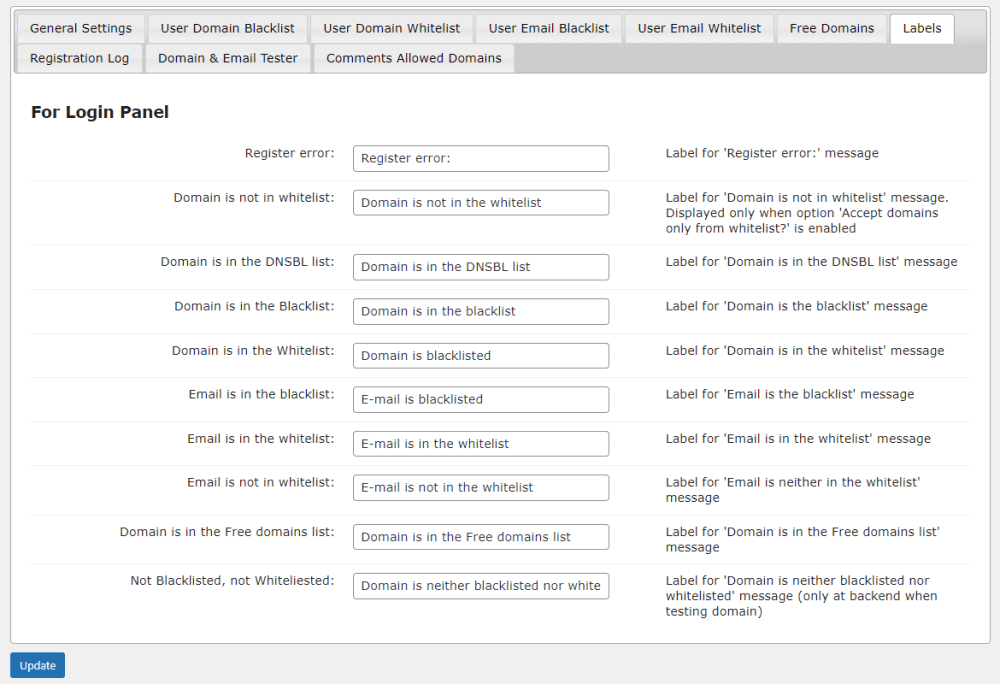Switch to User Domain Blacklist tab
This screenshot has width=1000, height=684.
point(228,28)
